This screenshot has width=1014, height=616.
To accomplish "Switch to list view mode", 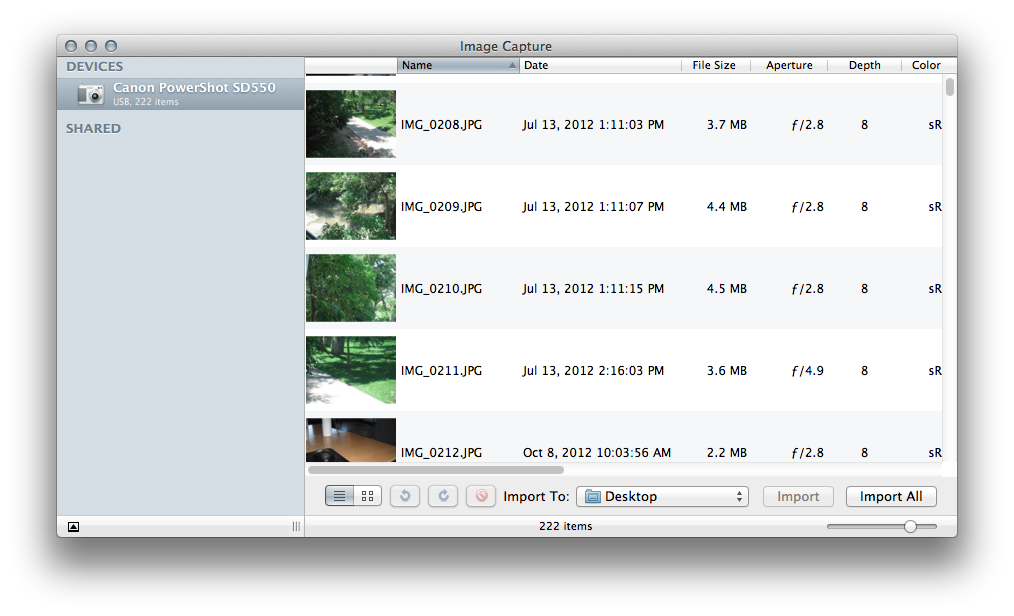I will click(x=340, y=496).
